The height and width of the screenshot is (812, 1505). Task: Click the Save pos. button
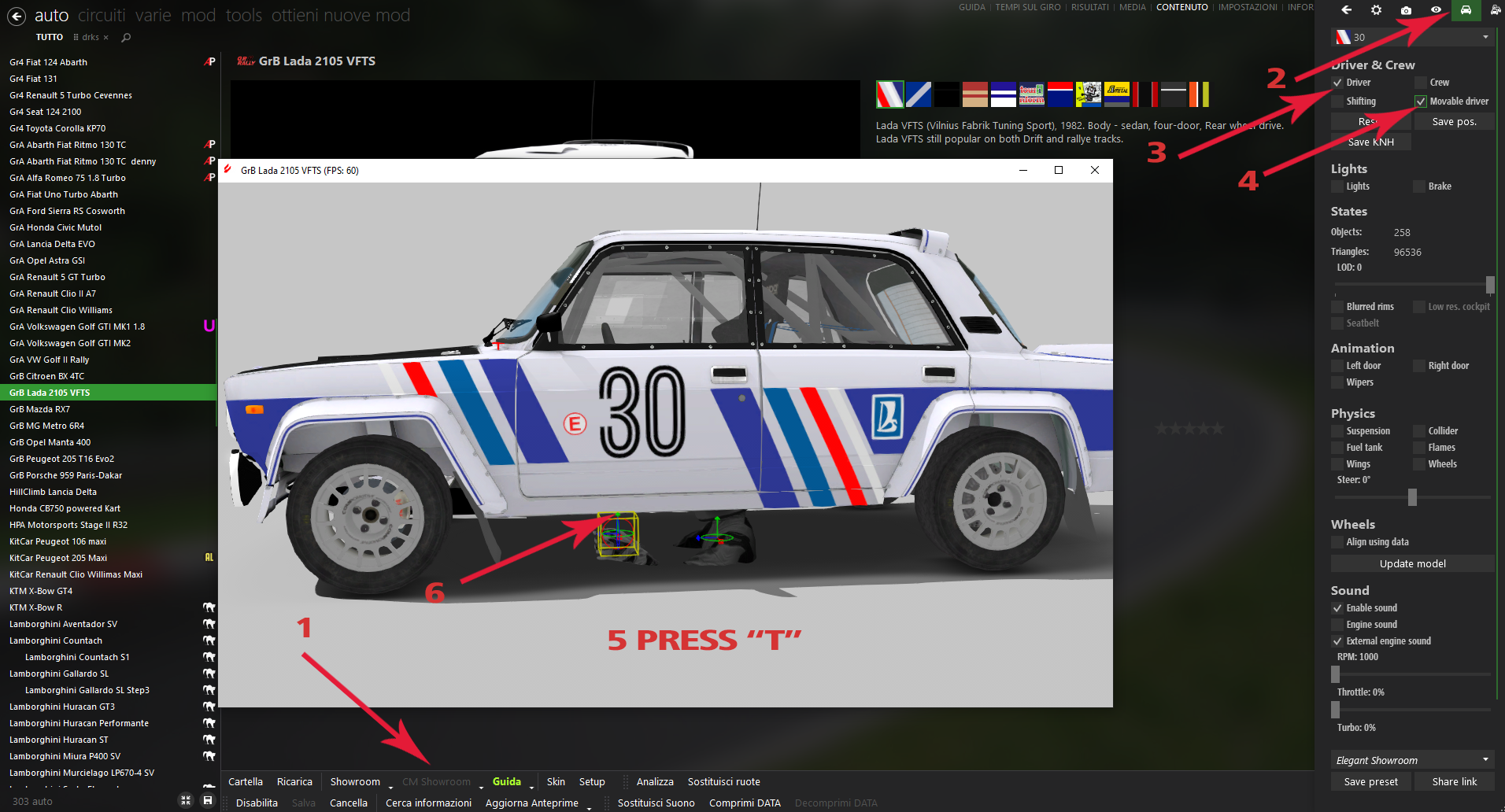[x=1454, y=122]
